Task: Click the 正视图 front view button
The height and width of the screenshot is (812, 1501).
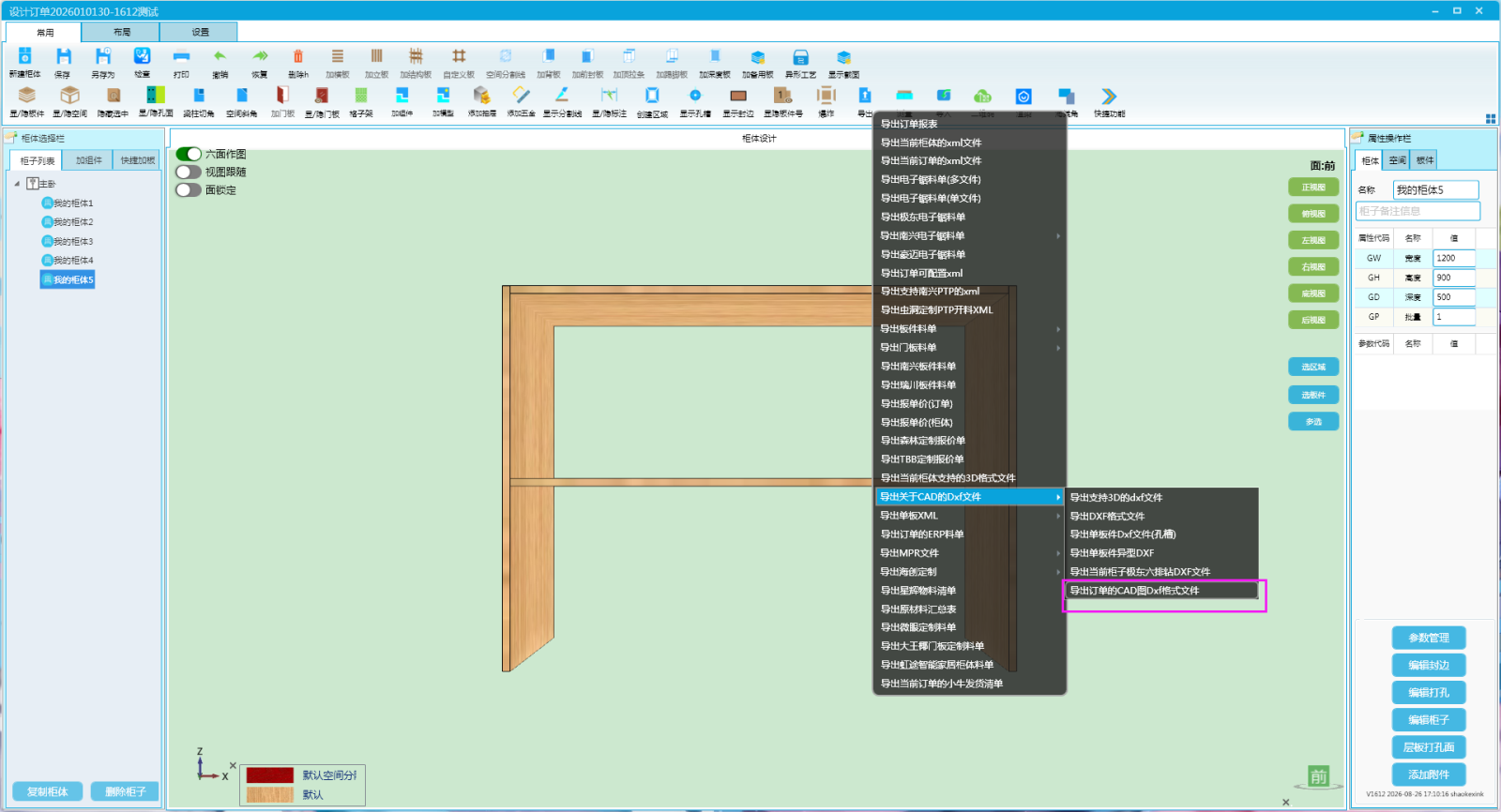Action: pyautogui.click(x=1313, y=187)
